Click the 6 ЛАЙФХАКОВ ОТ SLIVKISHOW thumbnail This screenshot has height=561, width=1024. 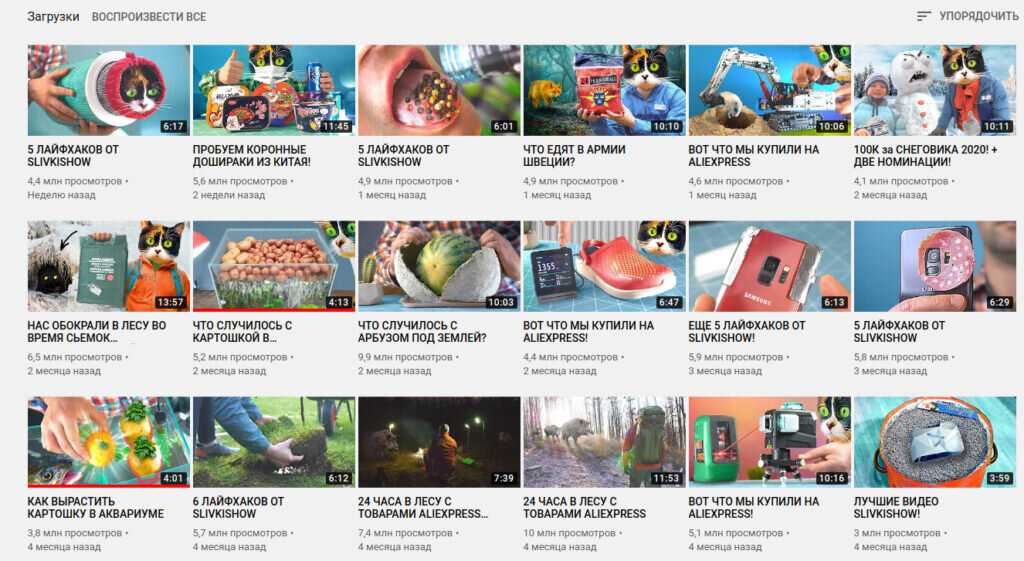[274, 442]
